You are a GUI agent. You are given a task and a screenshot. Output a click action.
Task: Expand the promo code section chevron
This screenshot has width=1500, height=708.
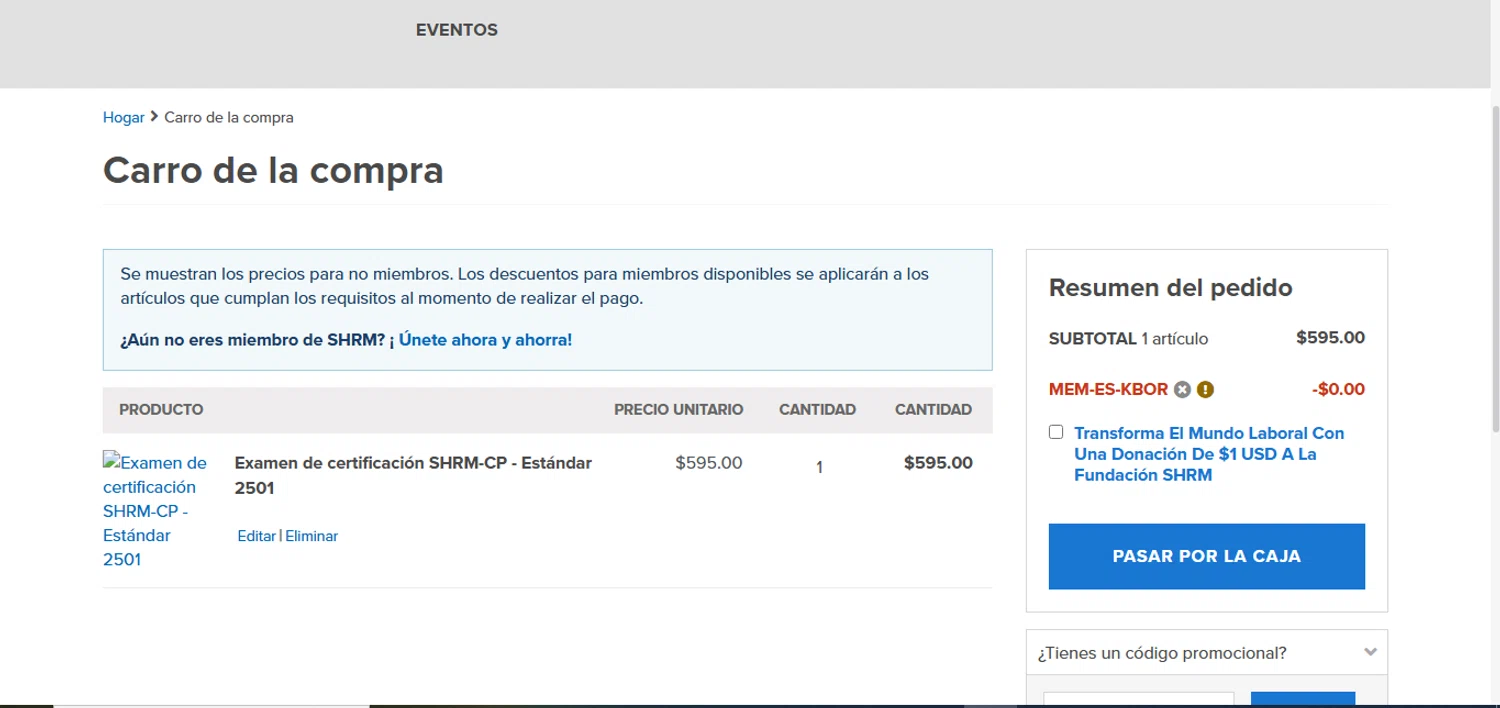[1370, 653]
